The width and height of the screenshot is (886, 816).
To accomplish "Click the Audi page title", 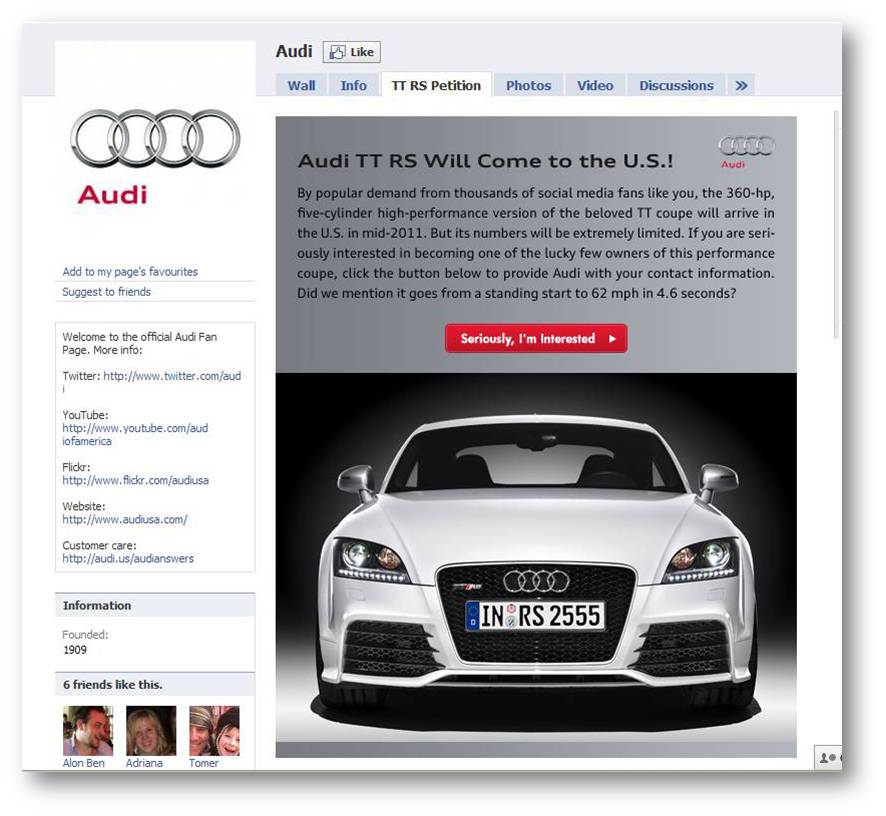I will pyautogui.click(x=294, y=51).
